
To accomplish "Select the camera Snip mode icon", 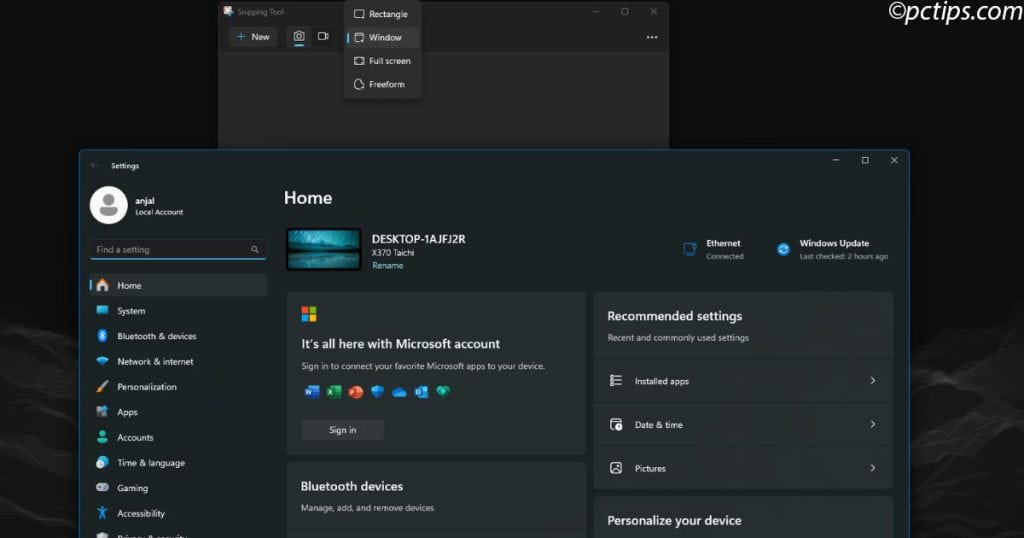I will (298, 37).
